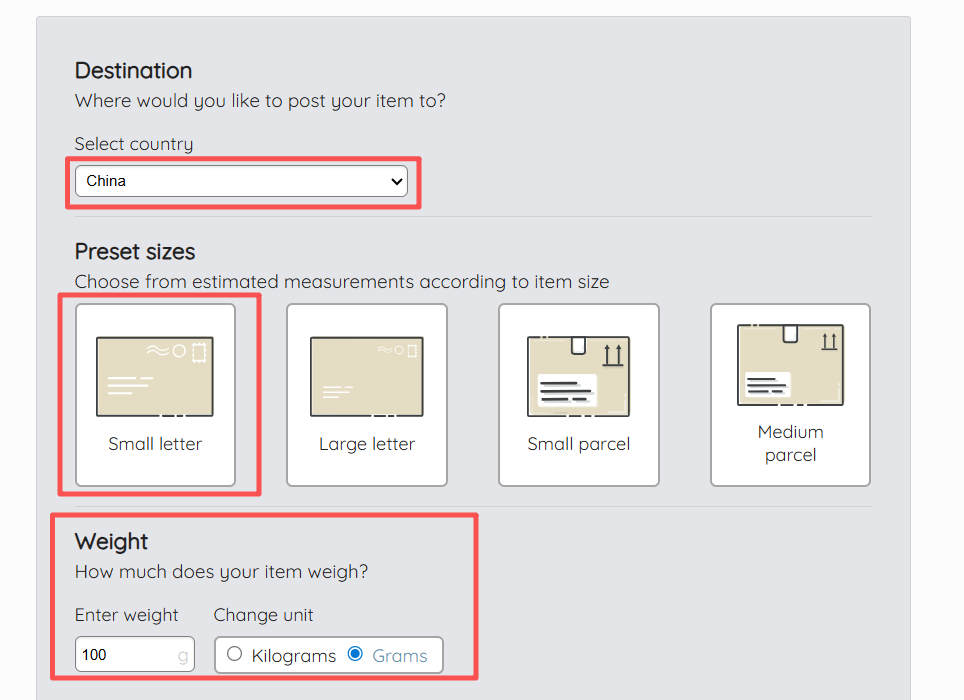This screenshot has height=700, width=964.
Task: Click the "Grams" unit label text
Action: click(x=399, y=656)
